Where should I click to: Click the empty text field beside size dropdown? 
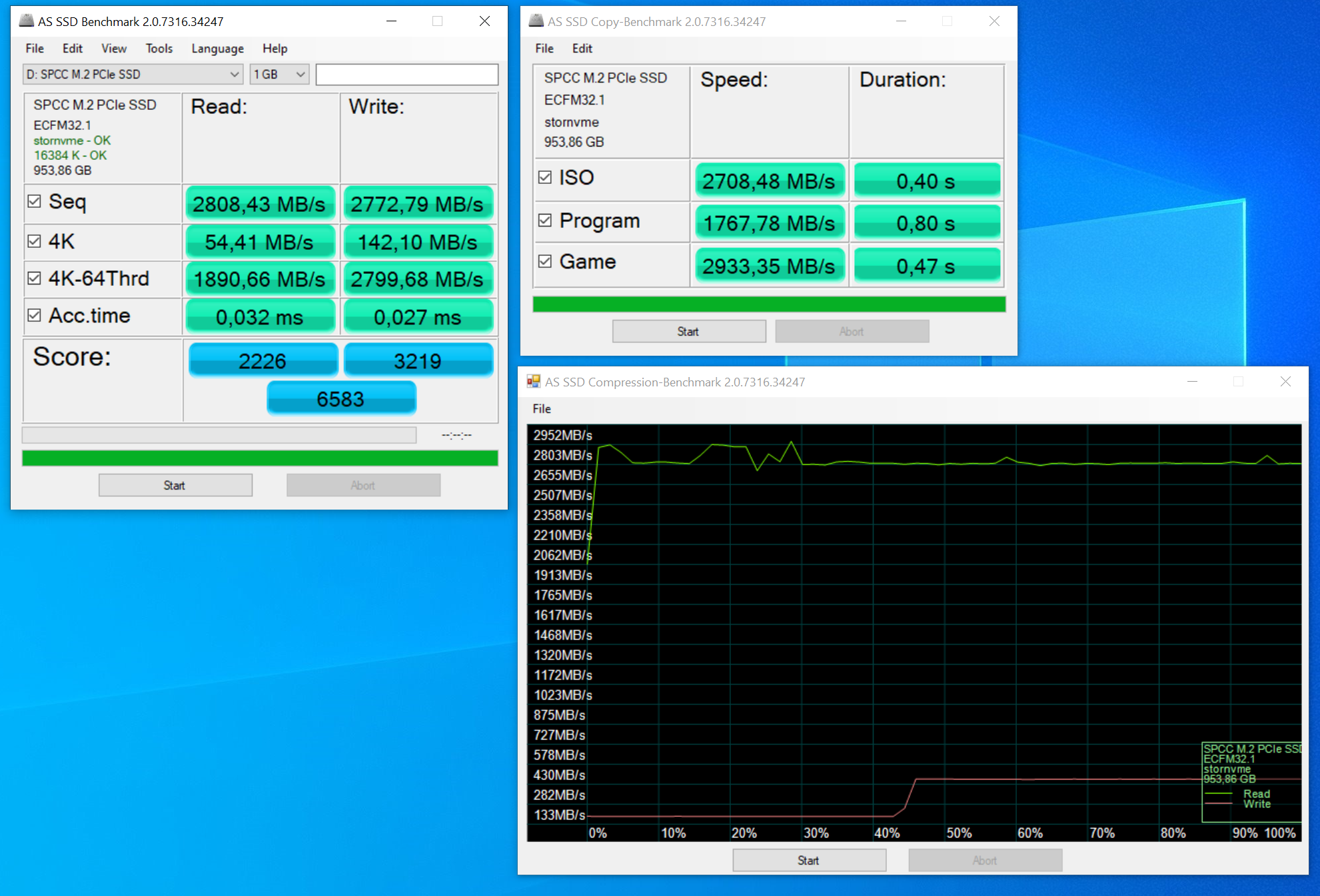406,74
